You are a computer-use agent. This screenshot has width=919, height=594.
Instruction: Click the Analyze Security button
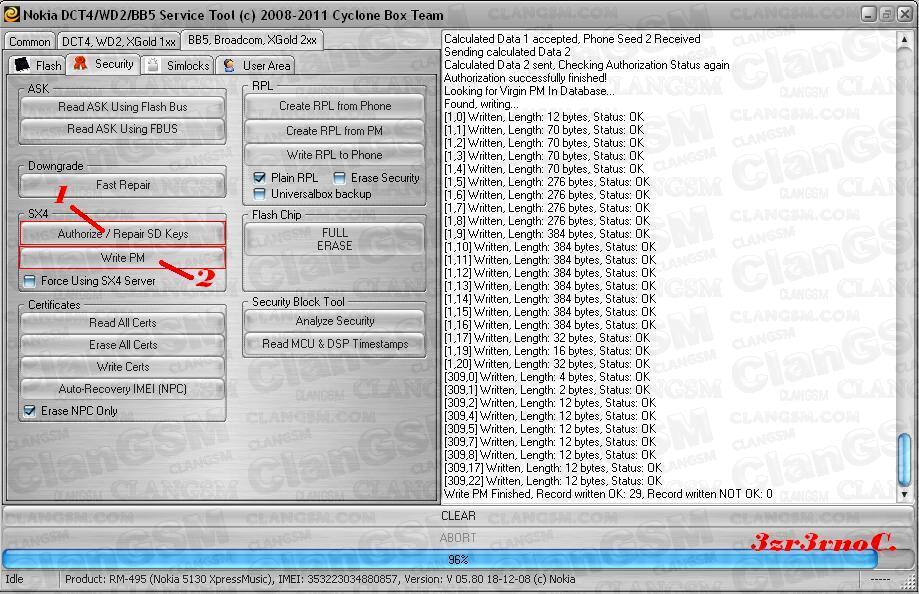(334, 321)
